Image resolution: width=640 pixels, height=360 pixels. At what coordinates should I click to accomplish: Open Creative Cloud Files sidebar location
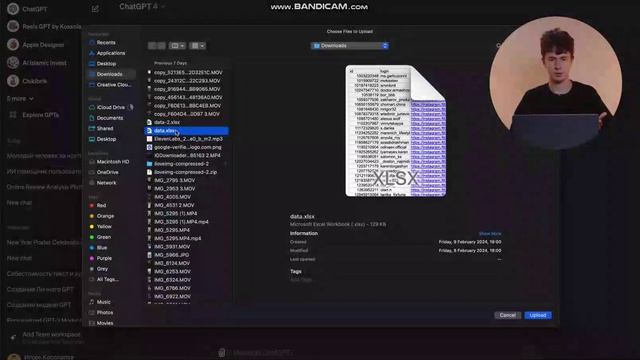[x=114, y=84]
